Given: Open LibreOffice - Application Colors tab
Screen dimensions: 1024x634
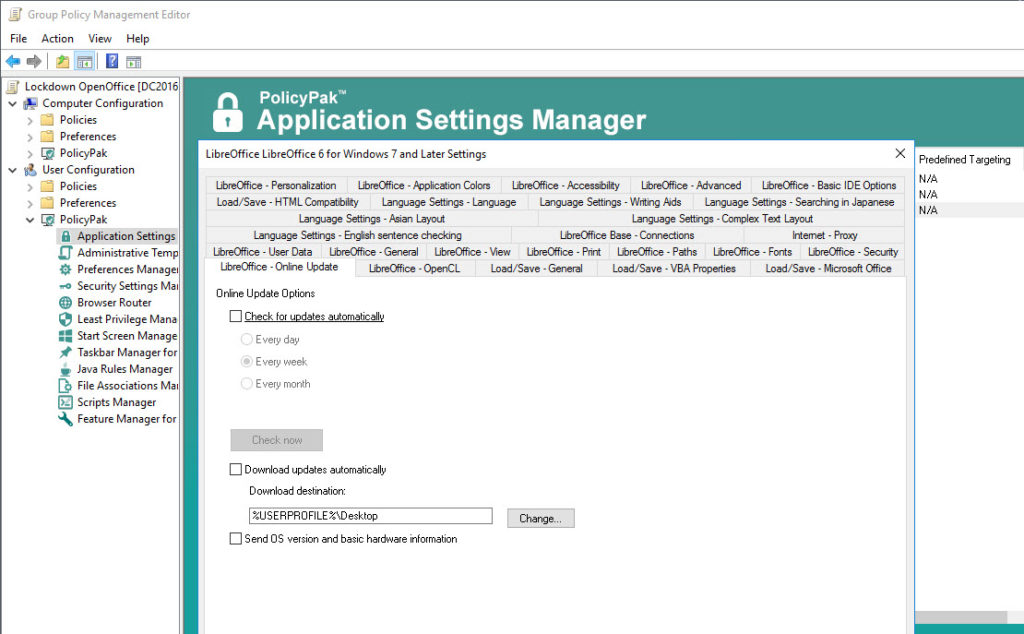Looking at the screenshot, I should 424,185.
